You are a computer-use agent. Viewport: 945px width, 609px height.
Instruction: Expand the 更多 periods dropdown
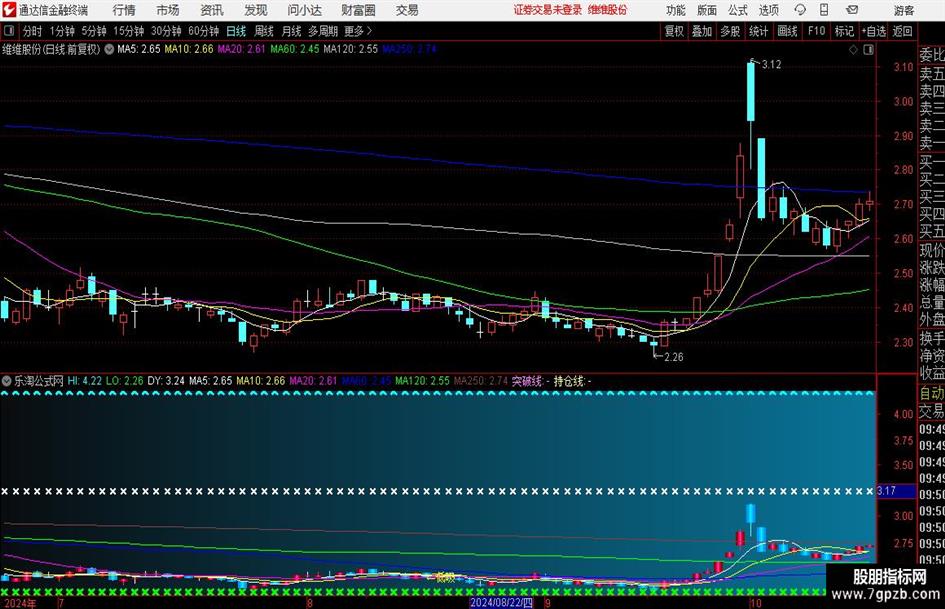(359, 31)
